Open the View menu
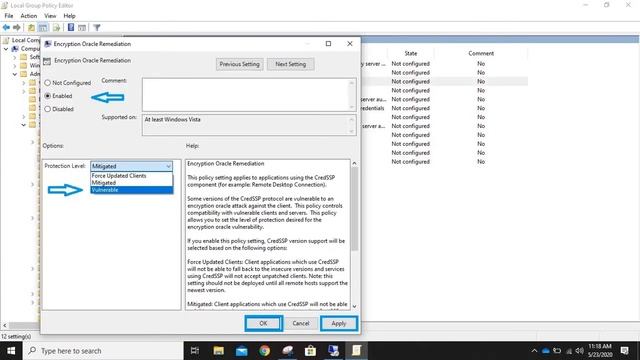This screenshot has width=640, height=360. click(50, 16)
